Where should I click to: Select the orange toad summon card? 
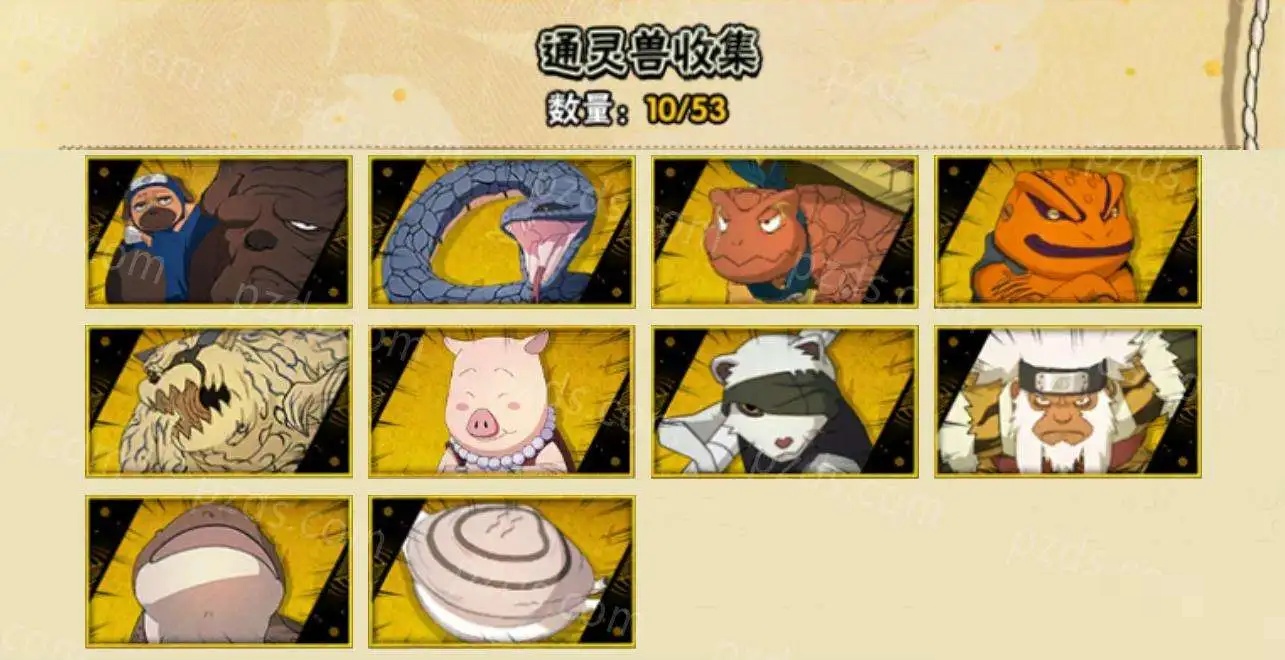pyautogui.click(x=1068, y=231)
